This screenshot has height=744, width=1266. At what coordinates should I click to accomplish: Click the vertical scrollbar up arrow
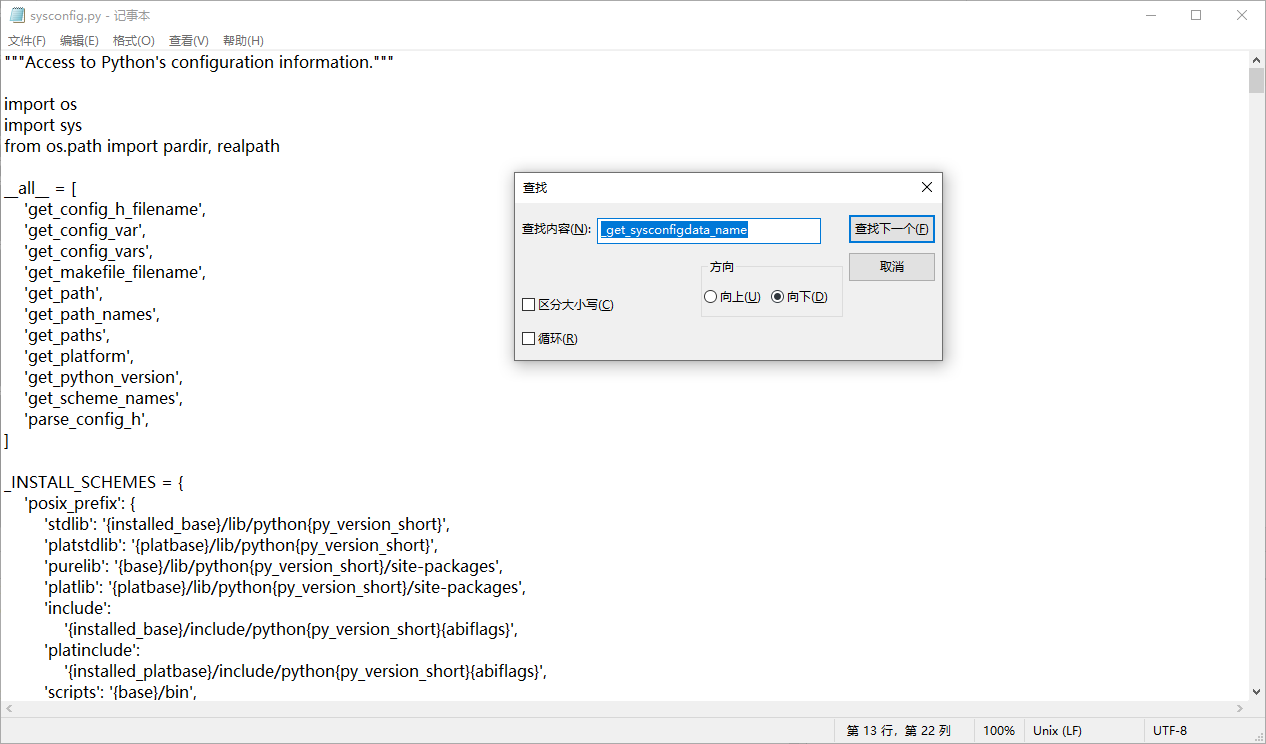[1257, 59]
